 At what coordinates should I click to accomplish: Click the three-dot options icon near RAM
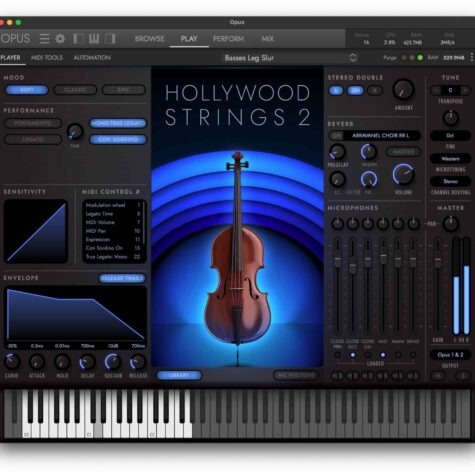click(472, 57)
